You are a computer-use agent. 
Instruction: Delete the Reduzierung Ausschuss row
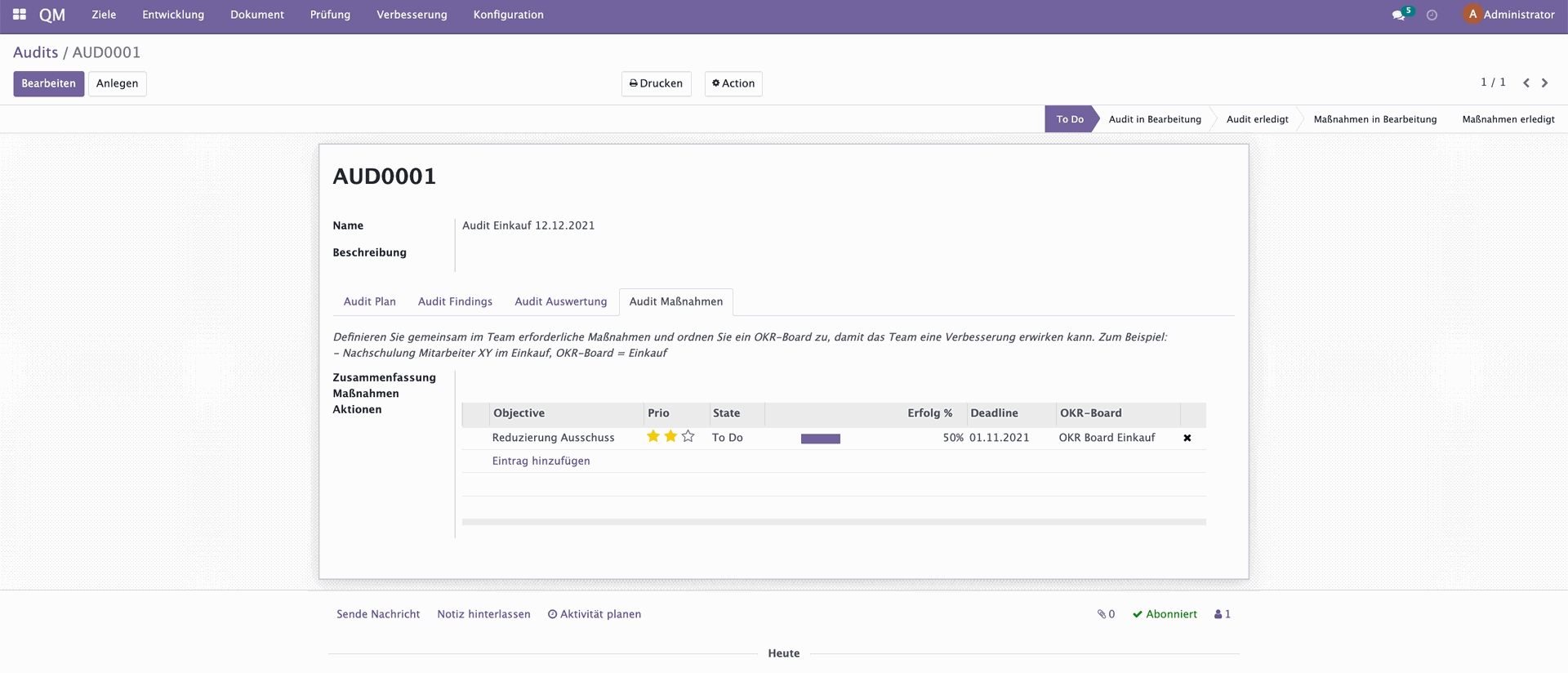(1187, 438)
